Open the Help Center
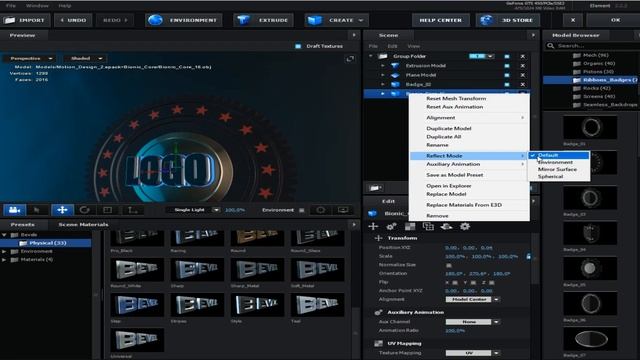 tap(441, 20)
